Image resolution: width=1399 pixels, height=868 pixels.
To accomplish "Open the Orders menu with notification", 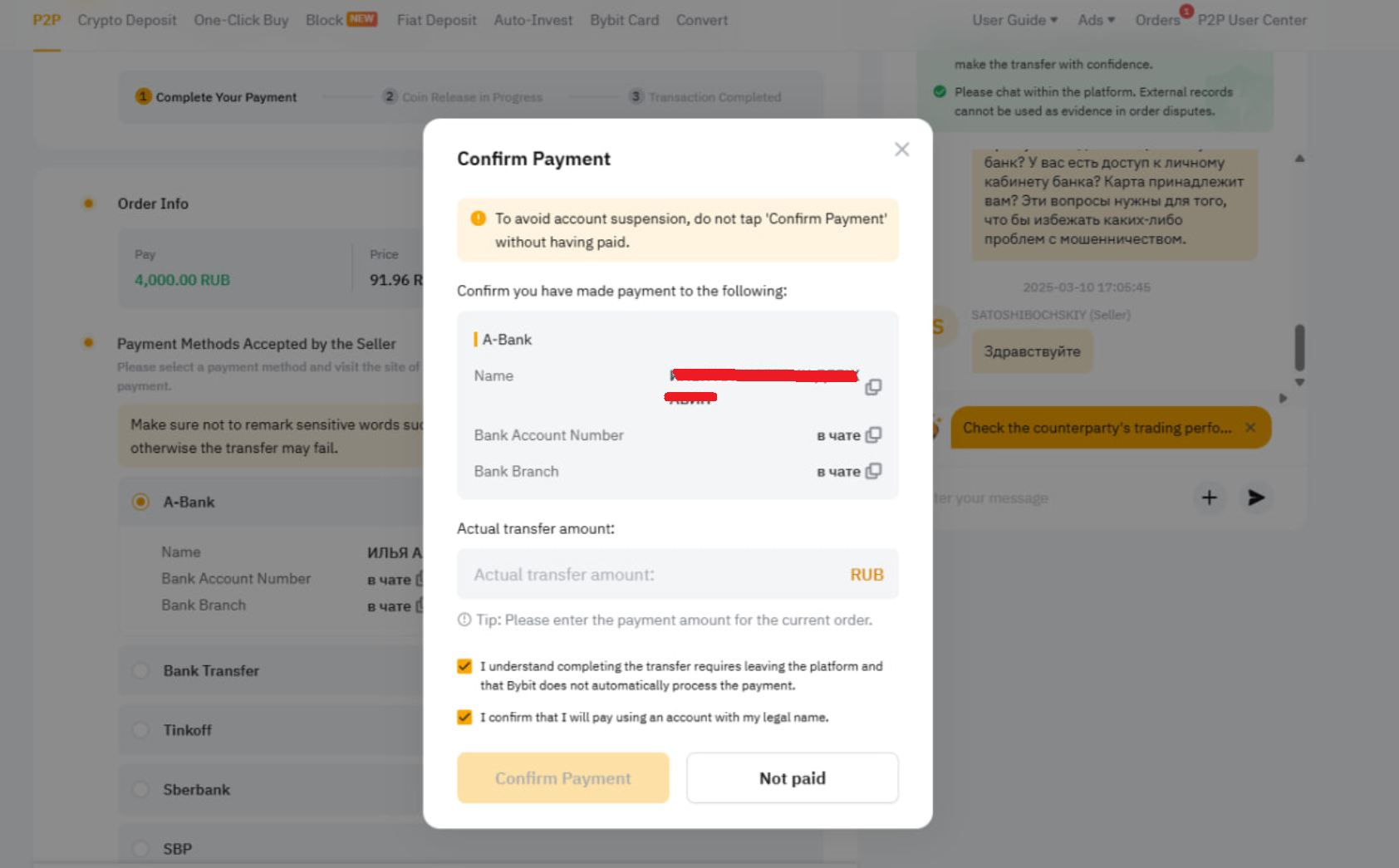I will 1157,20.
